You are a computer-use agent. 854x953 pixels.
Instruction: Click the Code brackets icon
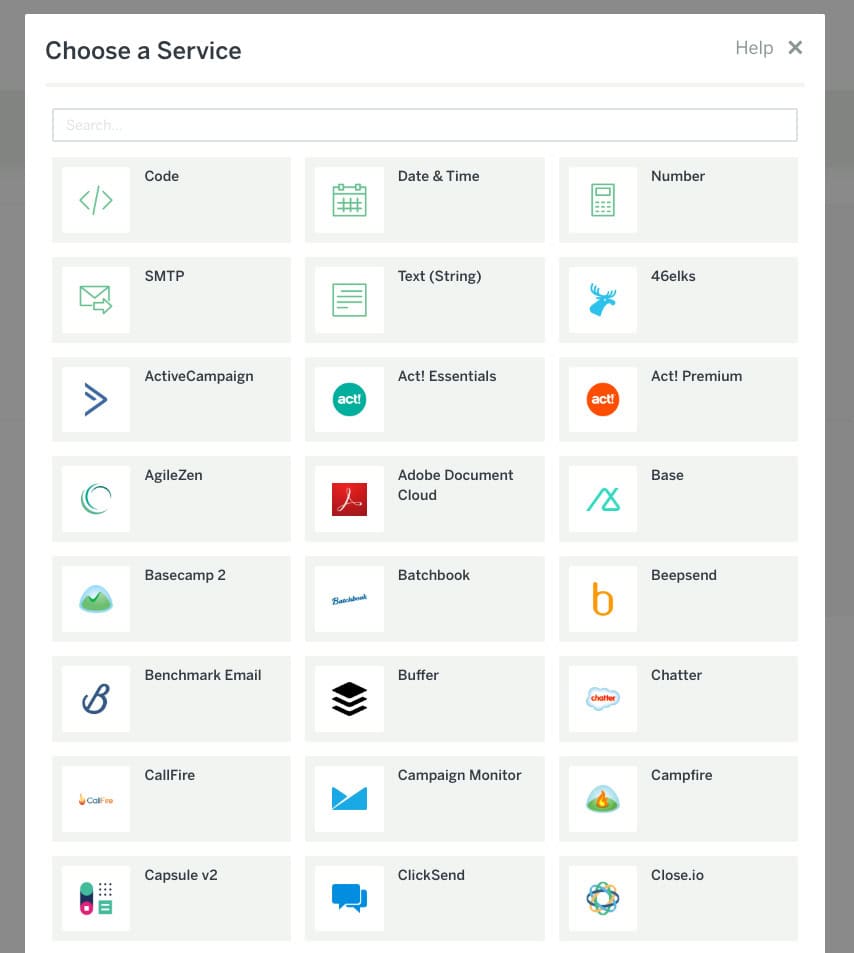(96, 200)
